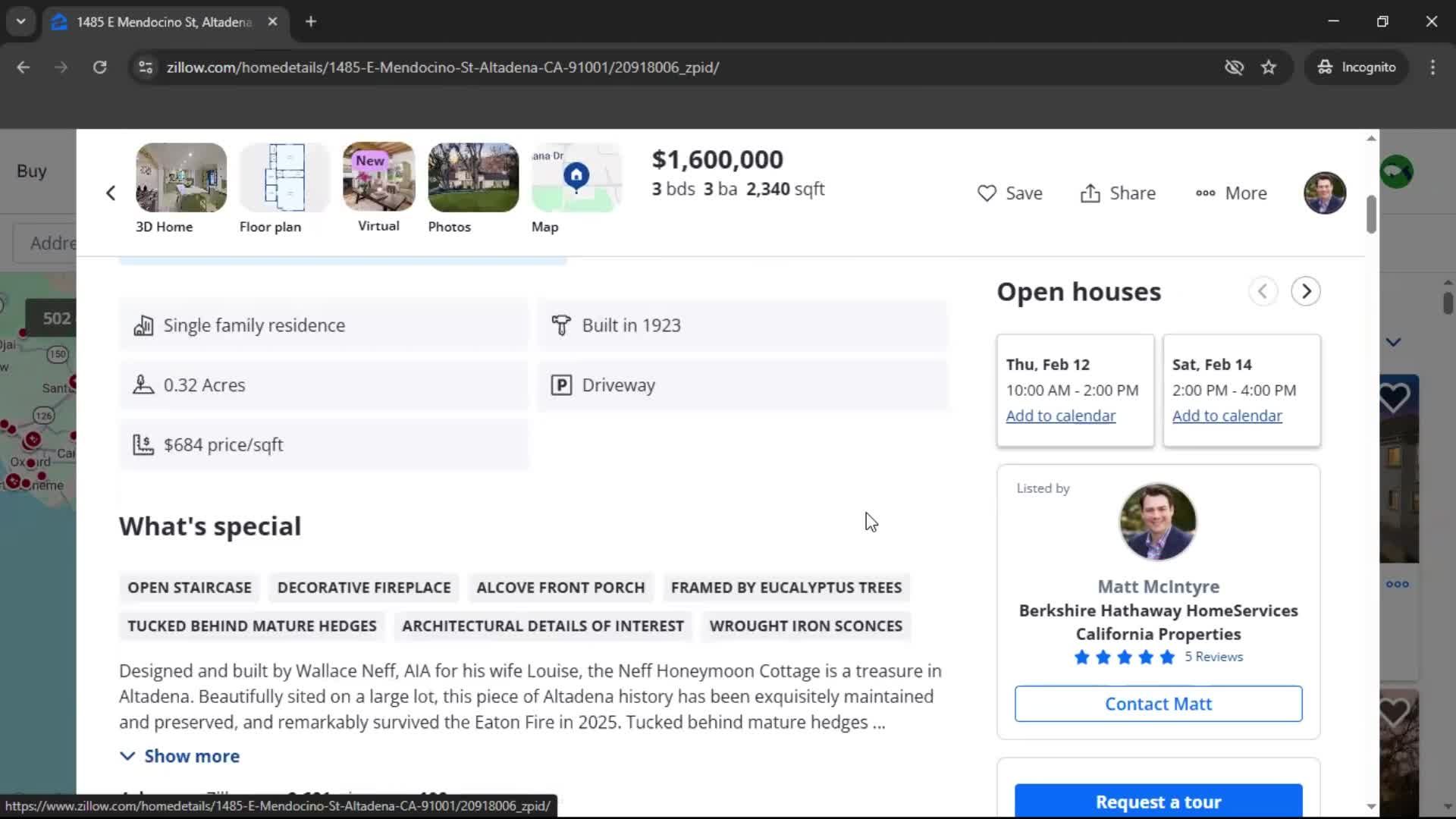The image size is (1456, 819).
Task: Open the More options menu
Action: 1230,193
